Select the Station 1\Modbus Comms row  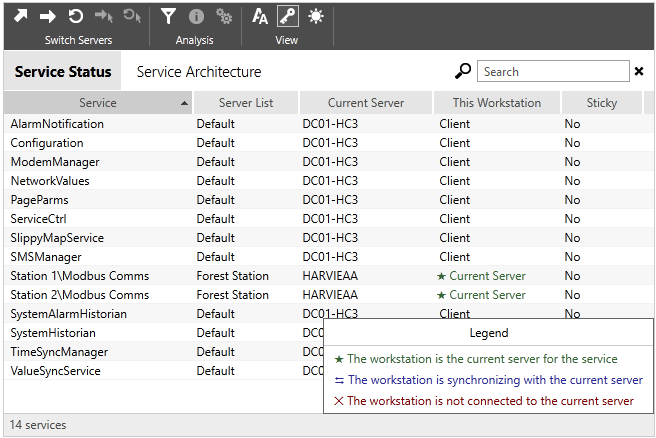point(80,276)
